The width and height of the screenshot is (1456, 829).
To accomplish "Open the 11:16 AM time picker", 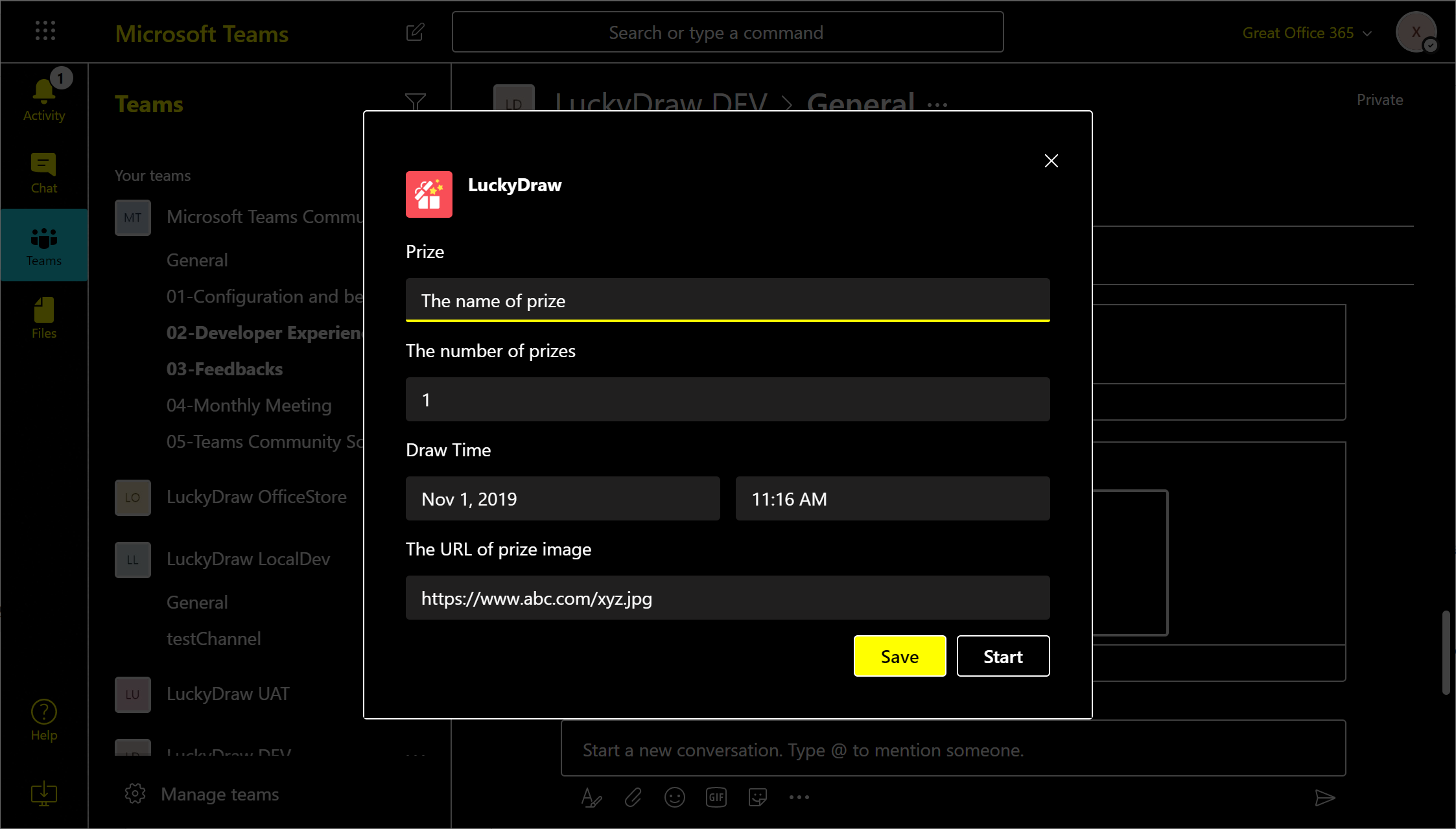I will 893,498.
